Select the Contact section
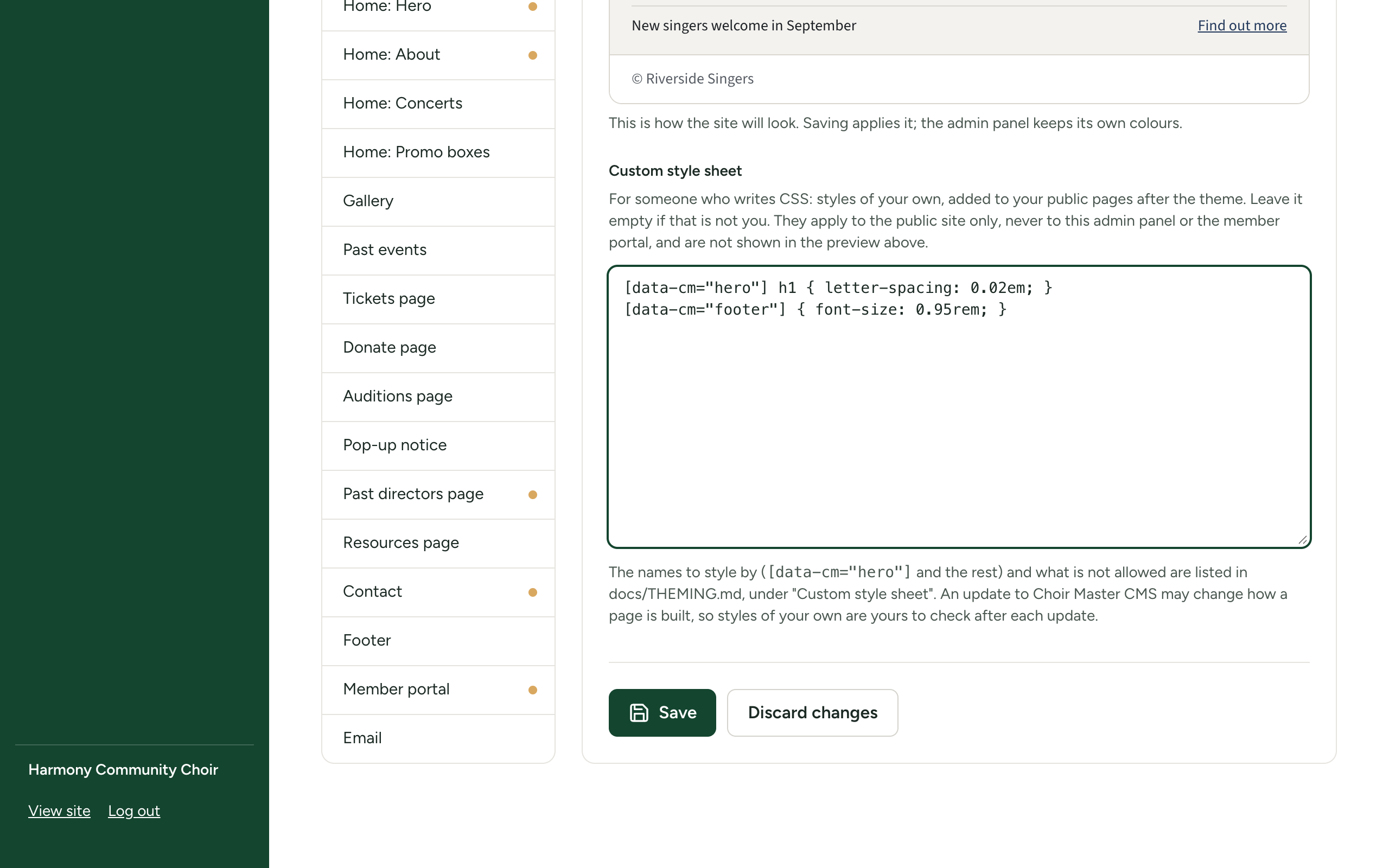 tap(438, 592)
